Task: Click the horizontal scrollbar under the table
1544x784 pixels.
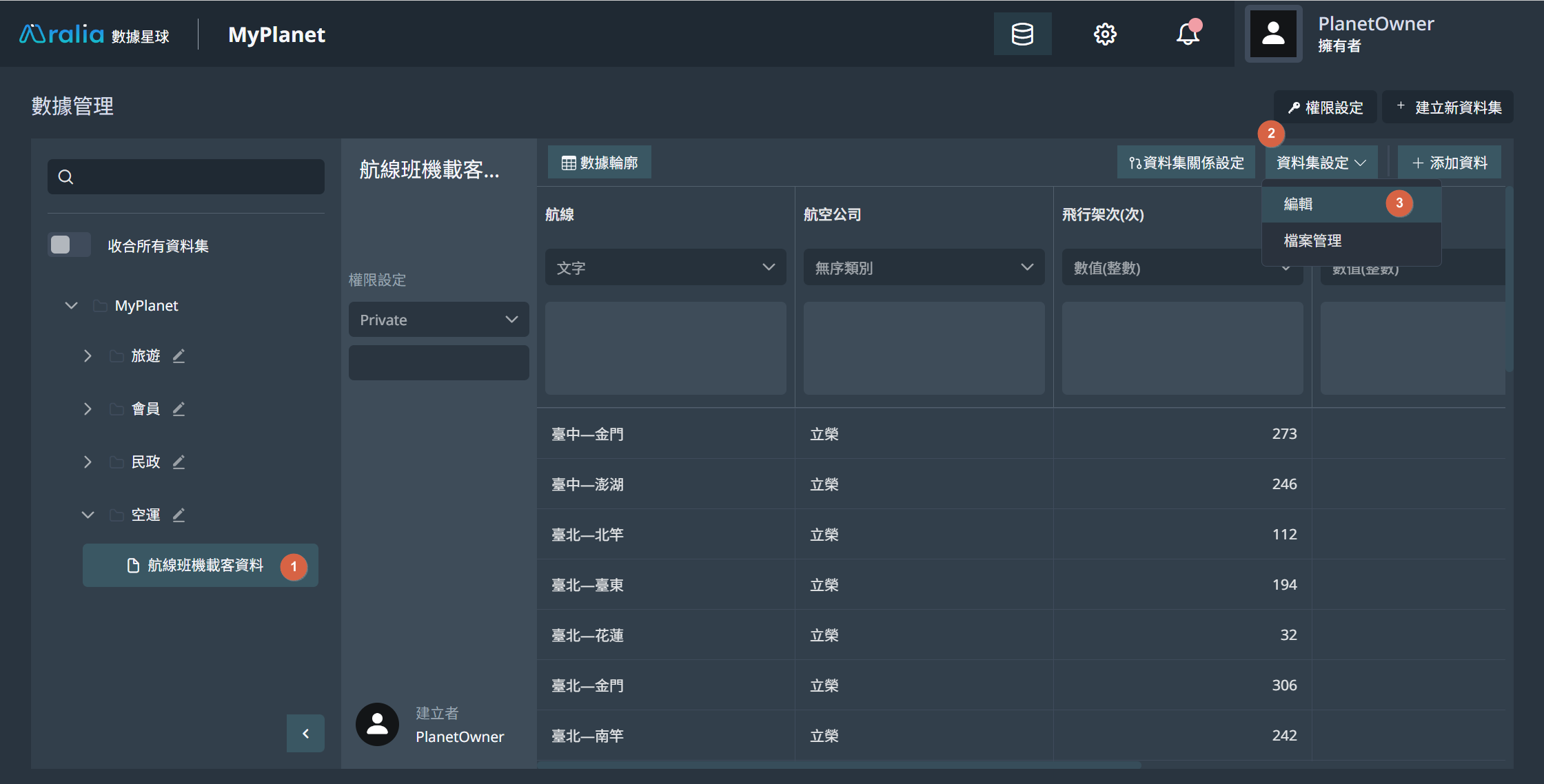Action: [840, 765]
